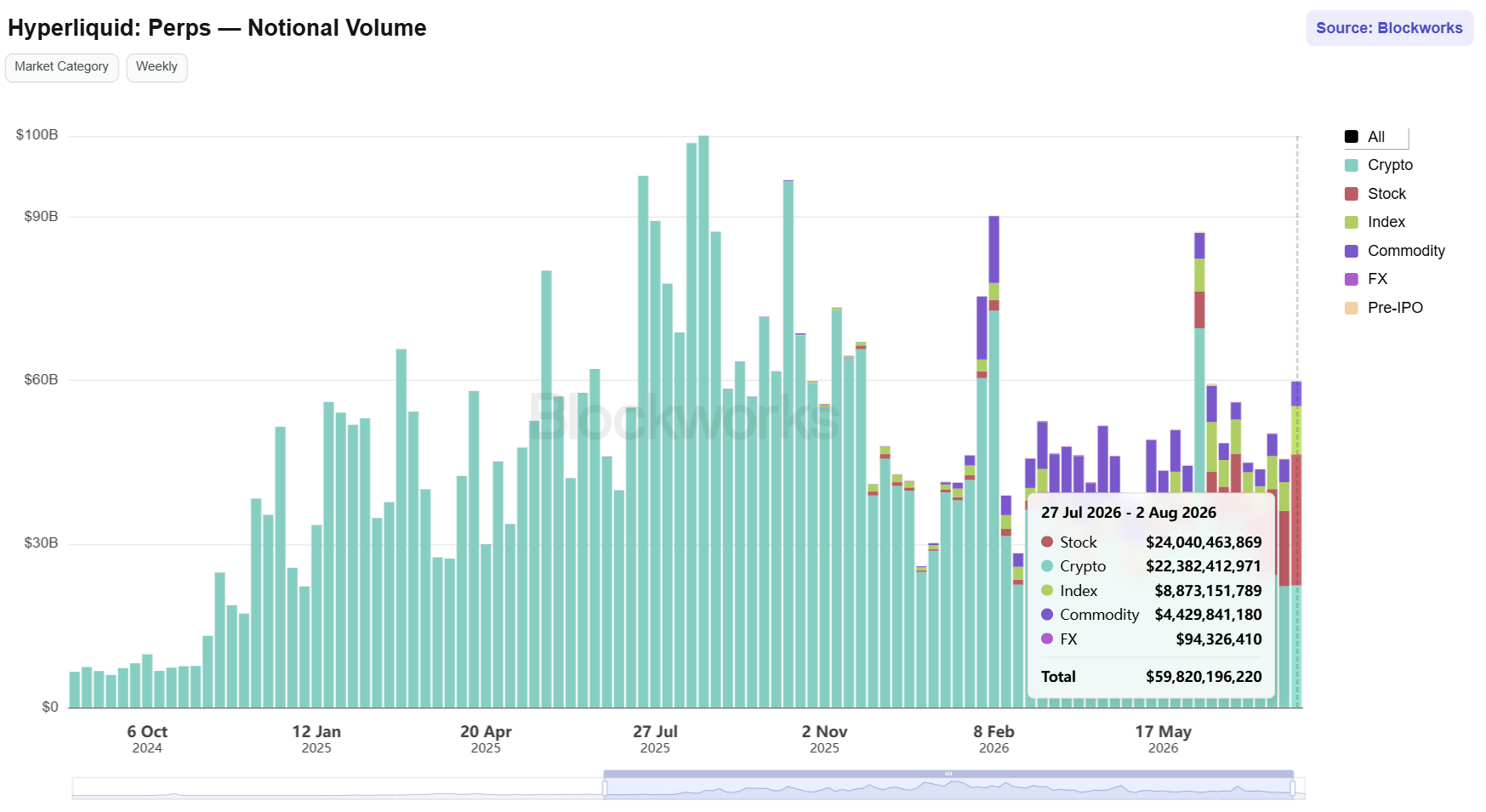Click the '27 Jul 2025' x-axis label
Image resolution: width=1486 pixels, height=812 pixels.
pos(655,739)
